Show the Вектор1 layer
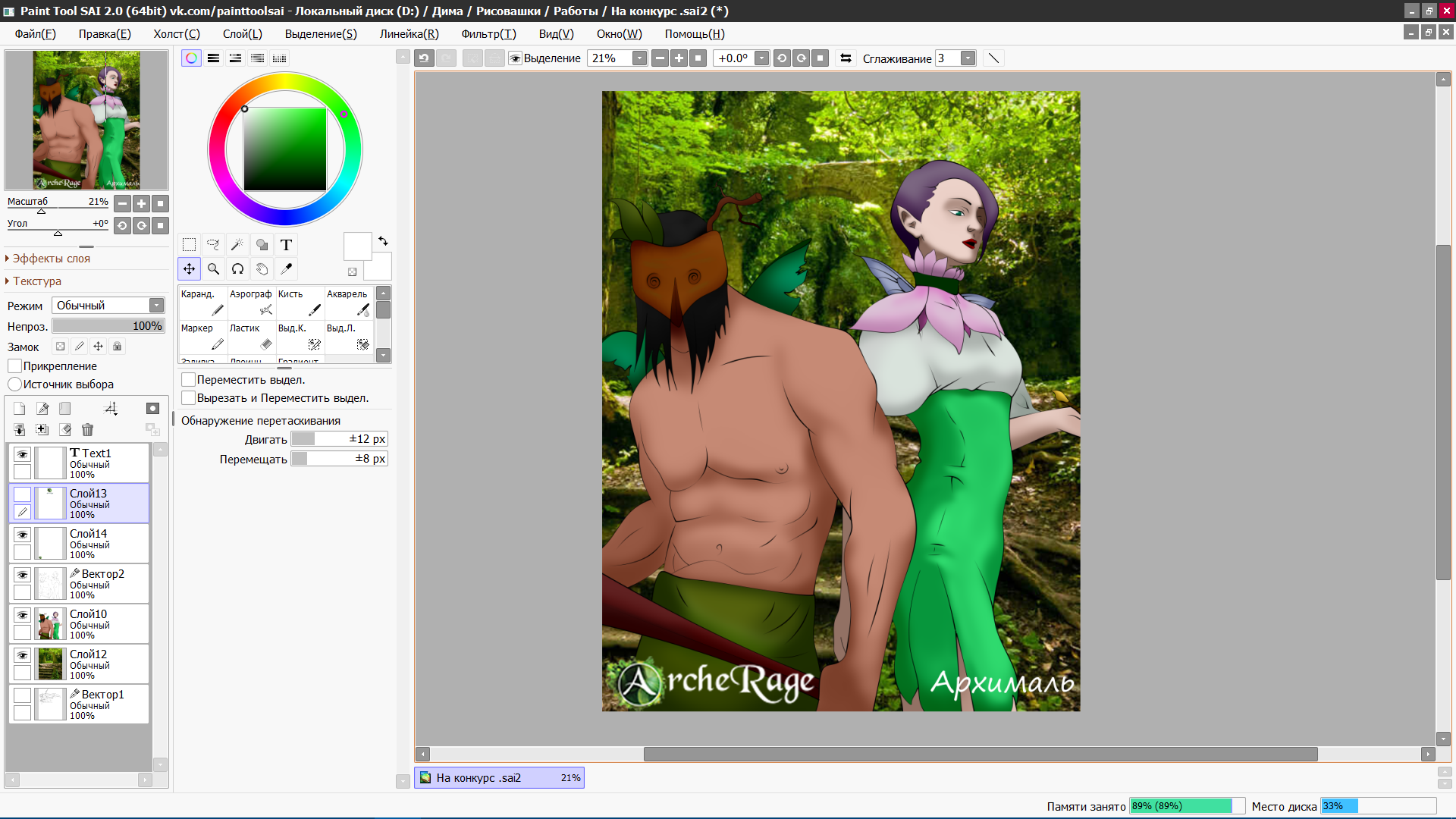This screenshot has width=1456, height=819. 23,695
